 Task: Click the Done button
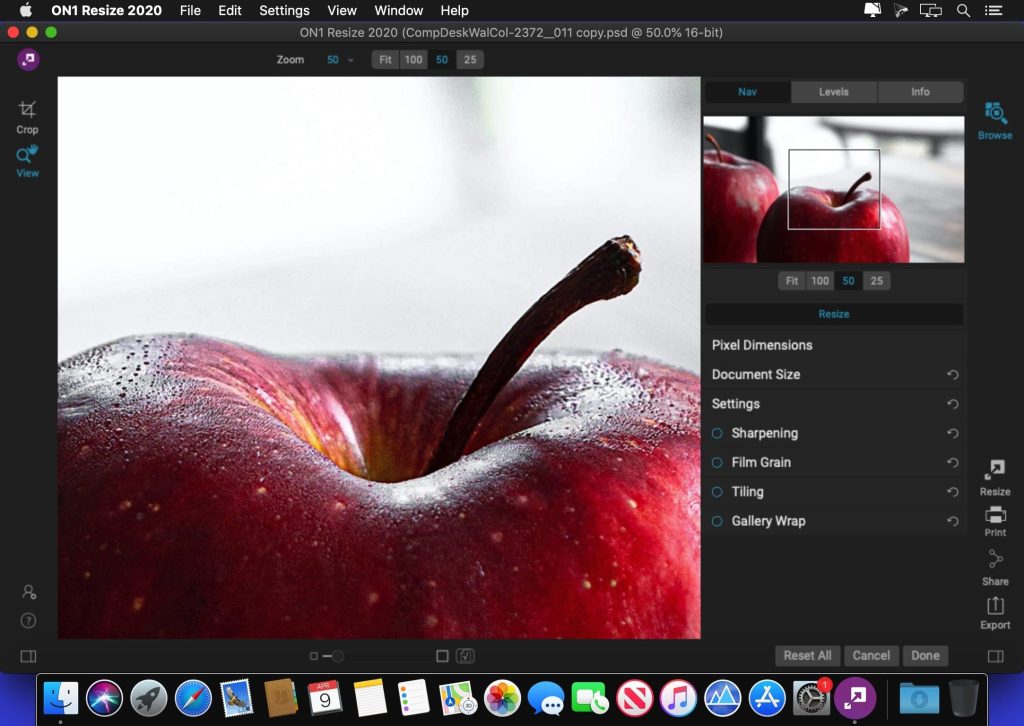click(925, 655)
